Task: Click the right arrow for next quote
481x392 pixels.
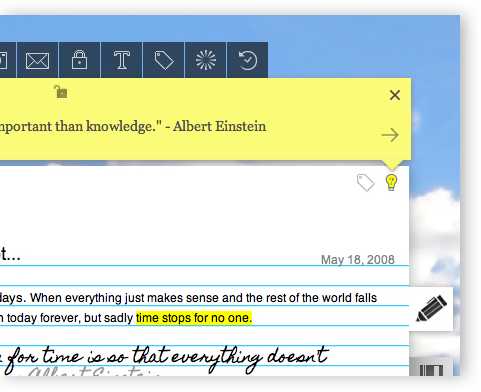Action: (390, 135)
